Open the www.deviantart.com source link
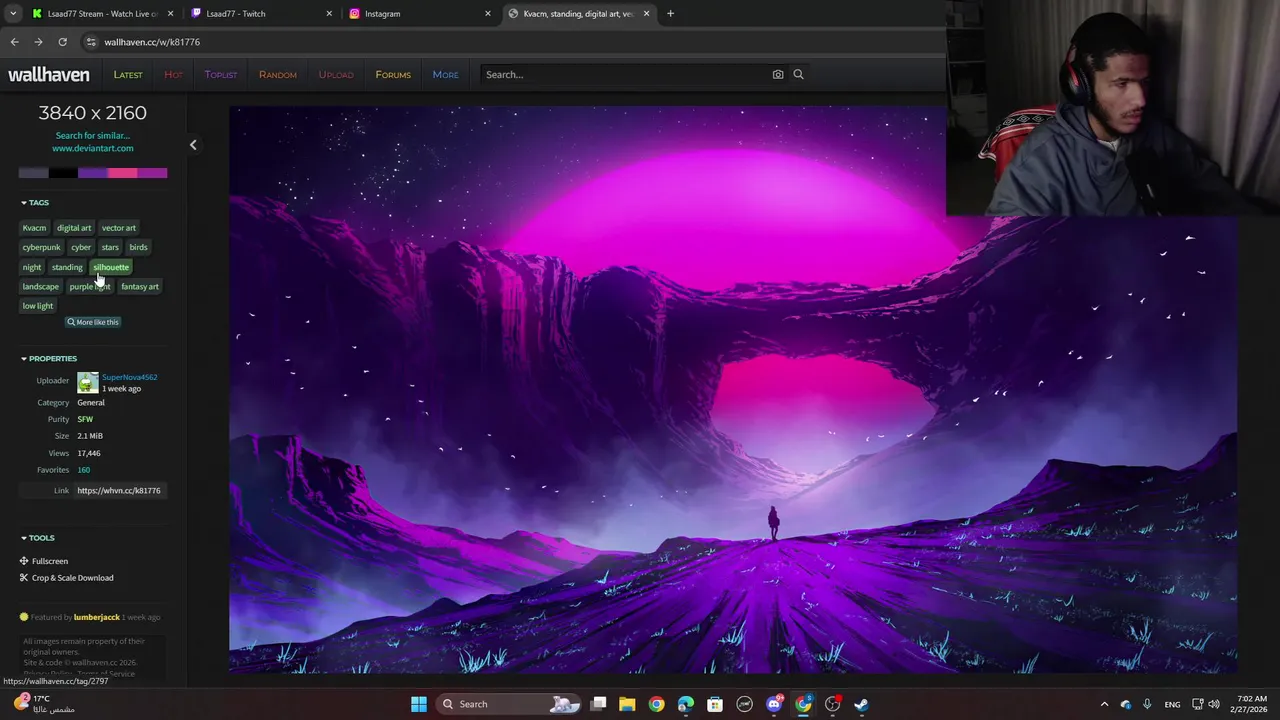 point(93,148)
